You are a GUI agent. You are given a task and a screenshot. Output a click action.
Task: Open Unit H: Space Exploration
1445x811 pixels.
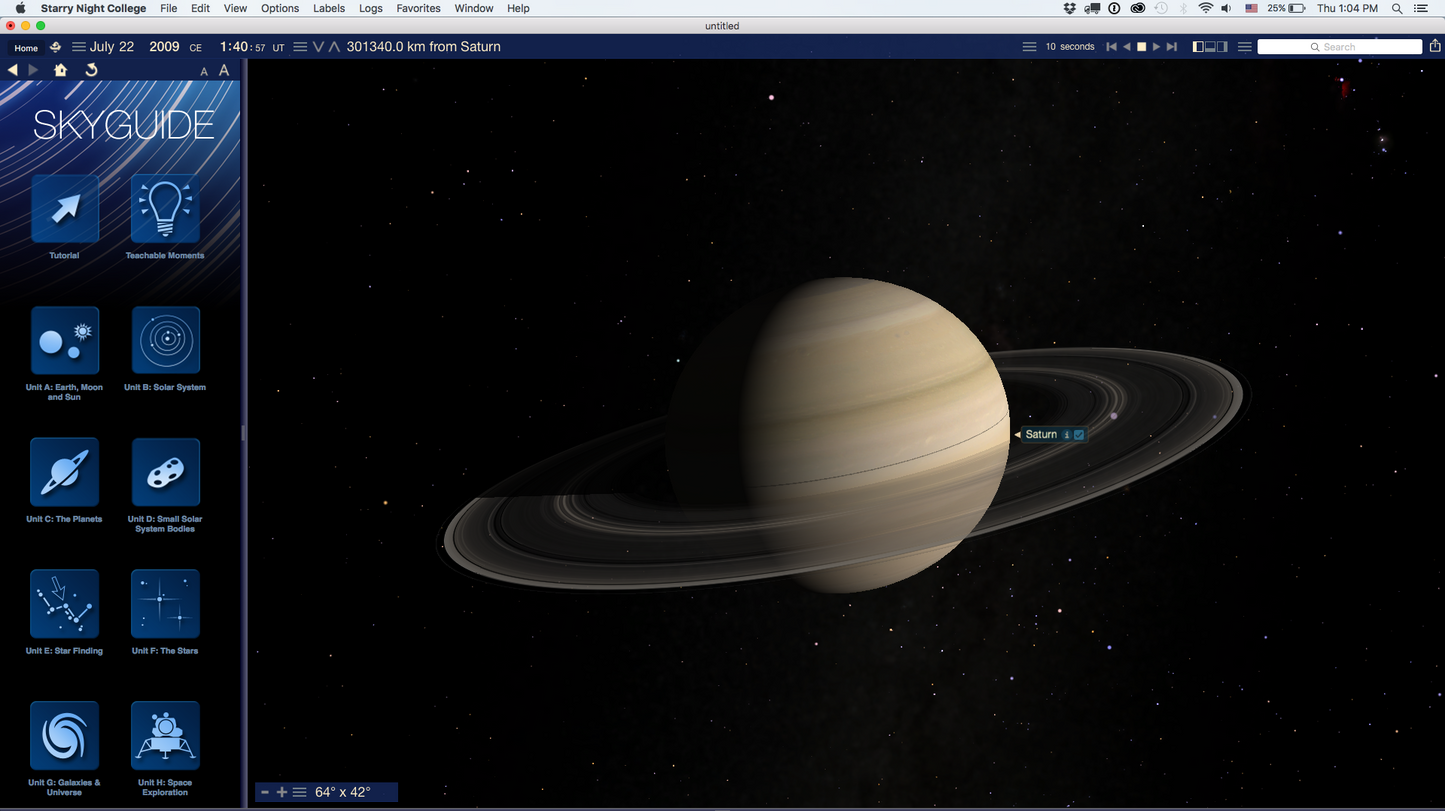click(165, 736)
